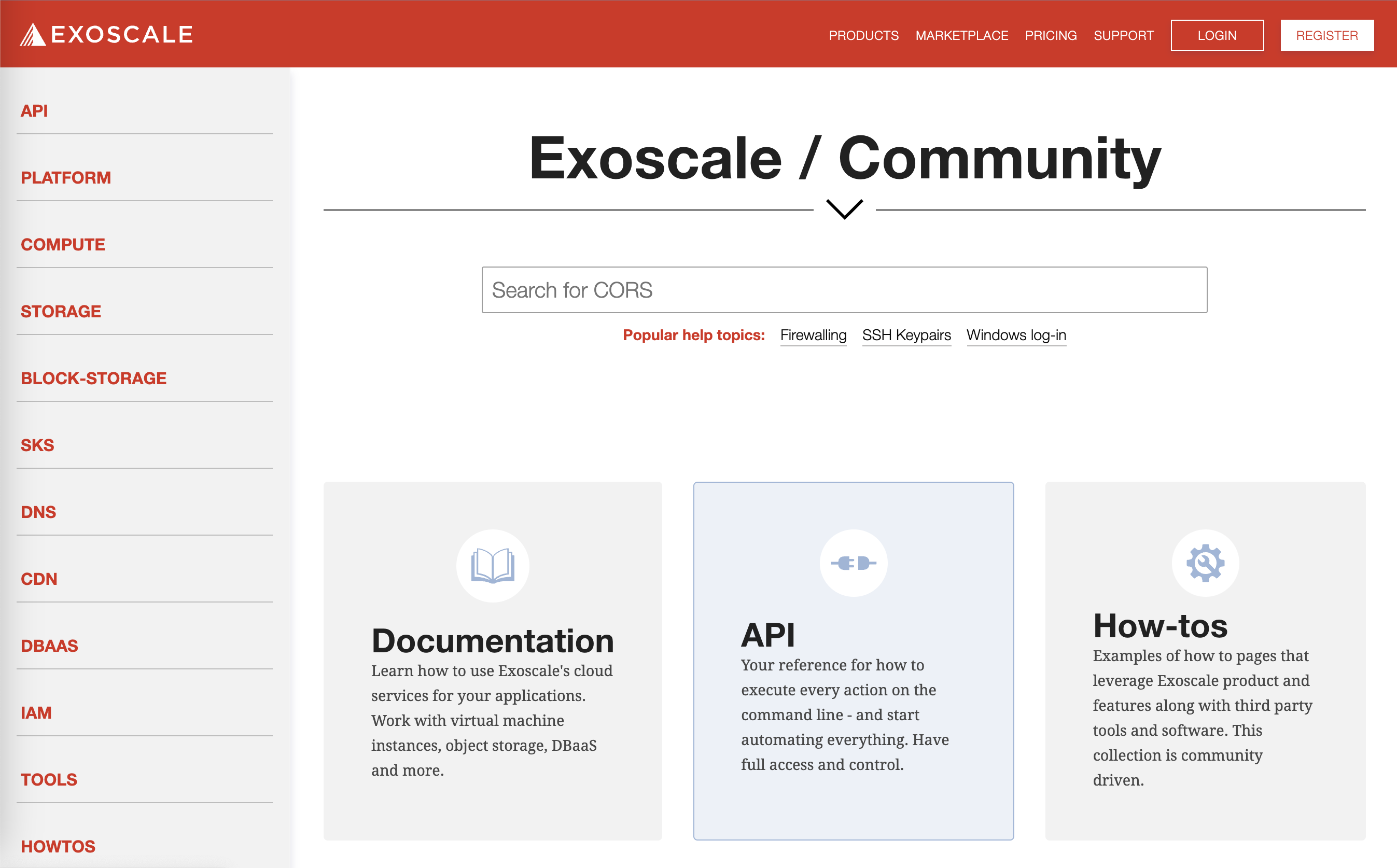The width and height of the screenshot is (1397, 868).
Task: Go to HOWTOS via the sidebar
Action: [x=58, y=846]
